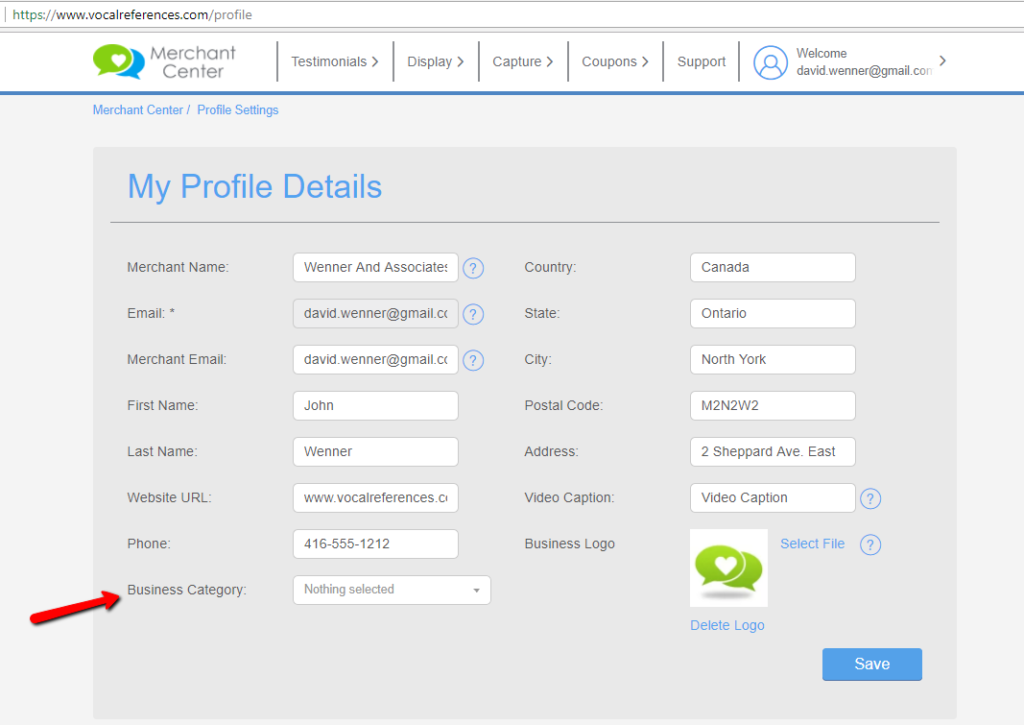Click the Business Logo thumbnail image
Viewport: 1024px width, 725px height.
click(x=729, y=568)
